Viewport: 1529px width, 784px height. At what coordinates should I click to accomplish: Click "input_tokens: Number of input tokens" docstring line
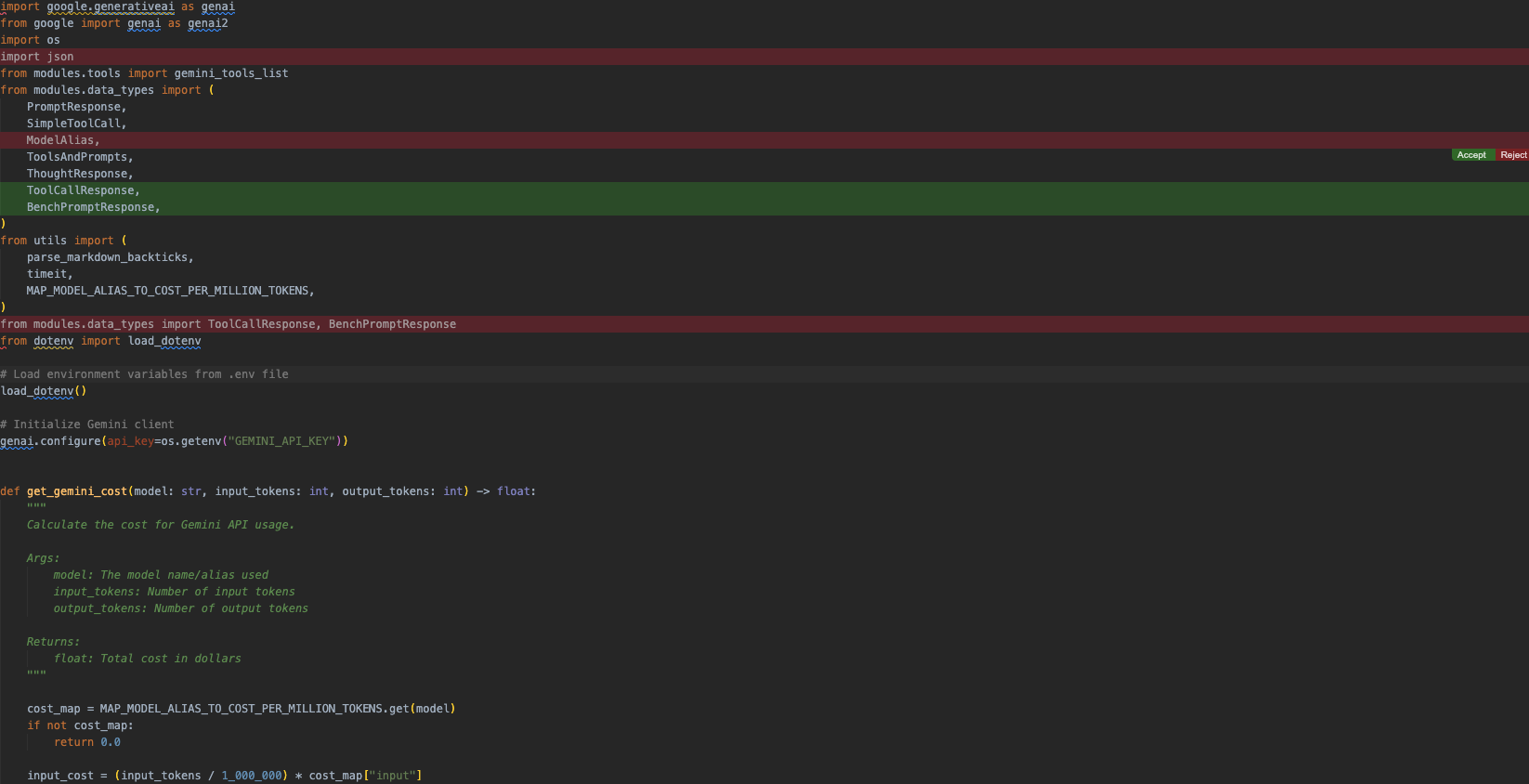[175, 592]
